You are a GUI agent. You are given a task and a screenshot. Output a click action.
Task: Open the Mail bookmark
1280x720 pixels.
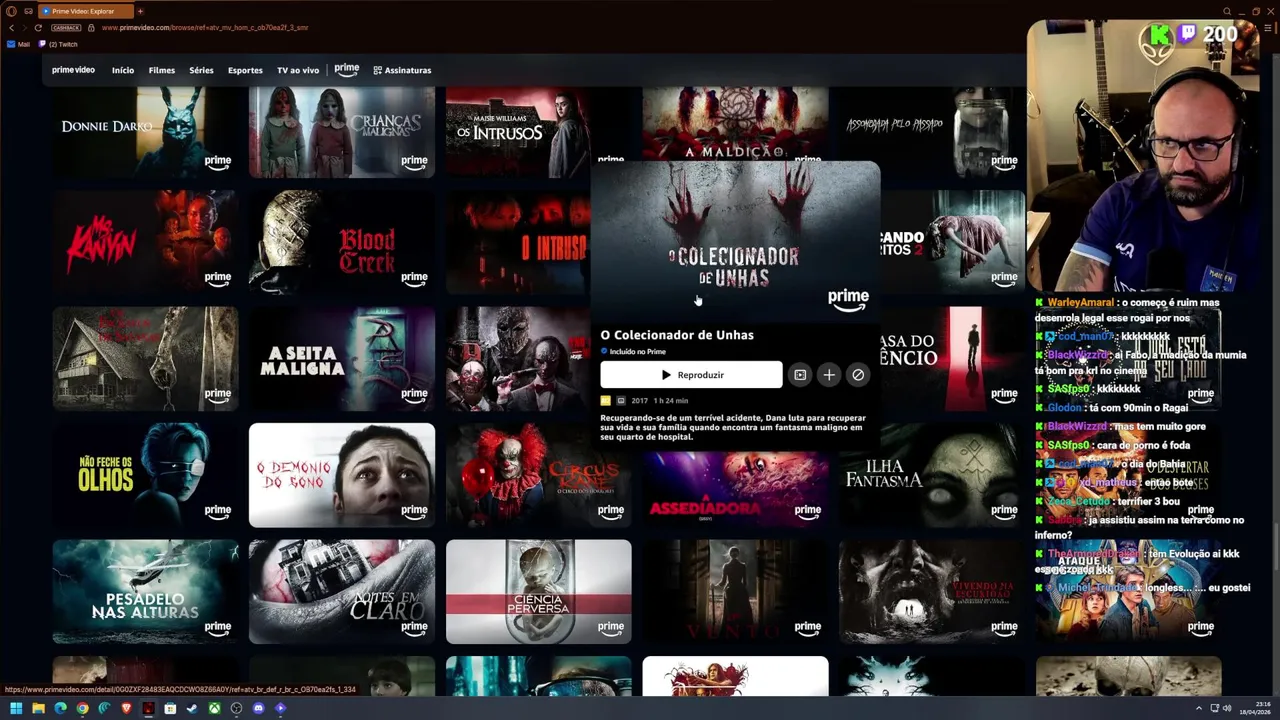(19, 44)
